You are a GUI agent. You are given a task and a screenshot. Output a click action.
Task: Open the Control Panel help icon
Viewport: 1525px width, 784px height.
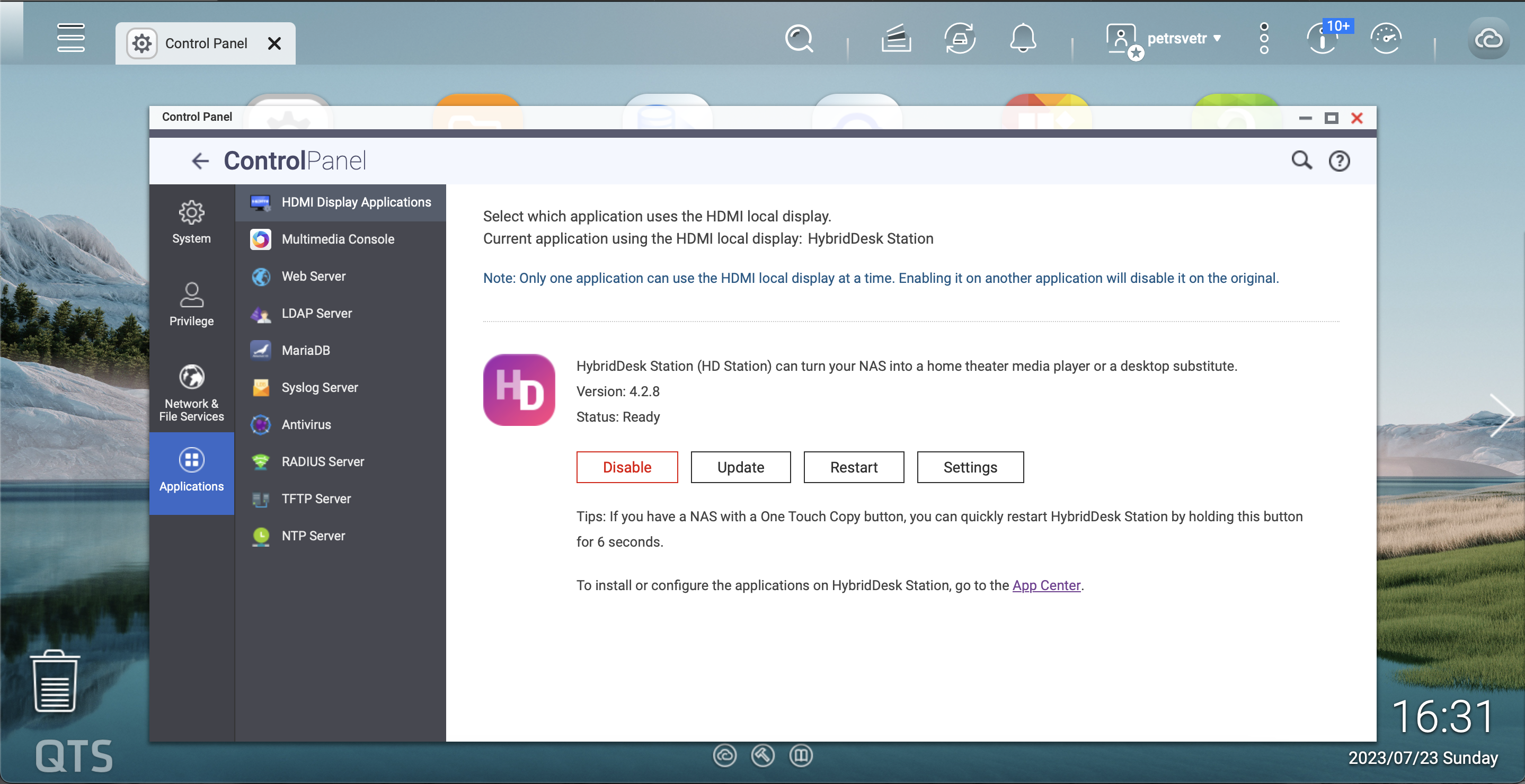coord(1339,161)
